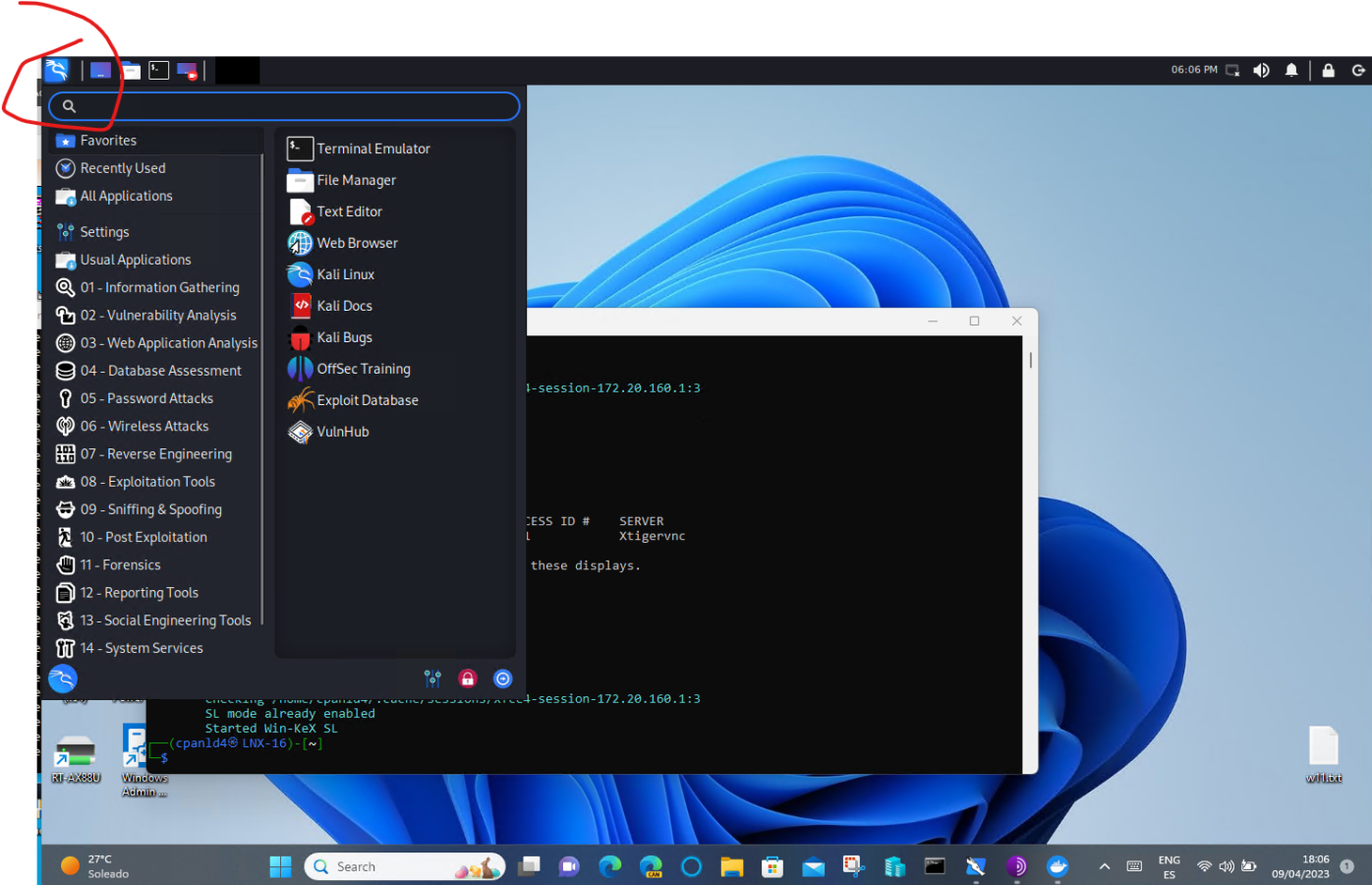Screen dimensions: 1372x885
Task: Open 01 - Information Gathering category
Action: pos(157,287)
